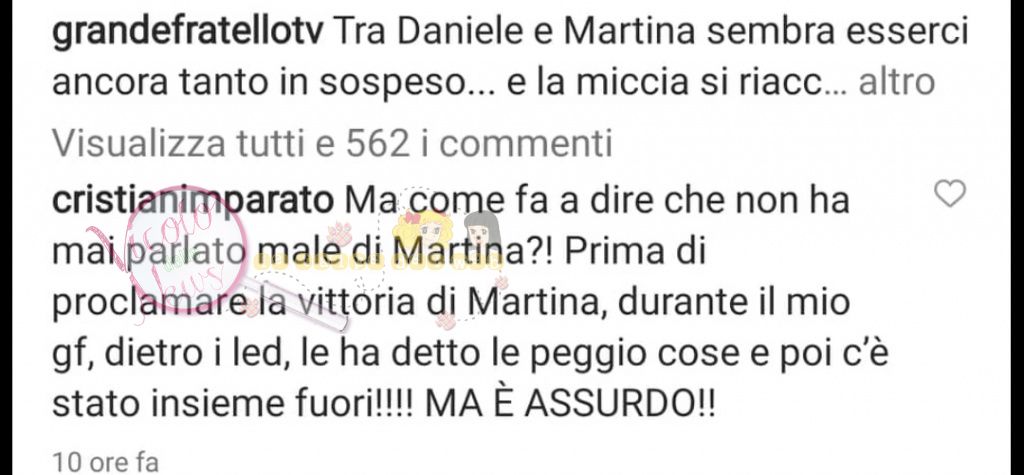Screen dimensions: 1024x475
Task: Click the dark-haired cartoon girl sticker
Action: tap(483, 230)
